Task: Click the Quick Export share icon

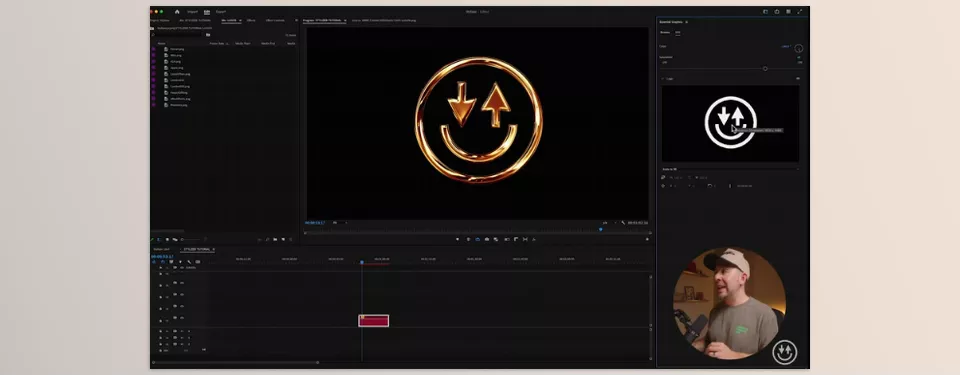Action: click(777, 11)
